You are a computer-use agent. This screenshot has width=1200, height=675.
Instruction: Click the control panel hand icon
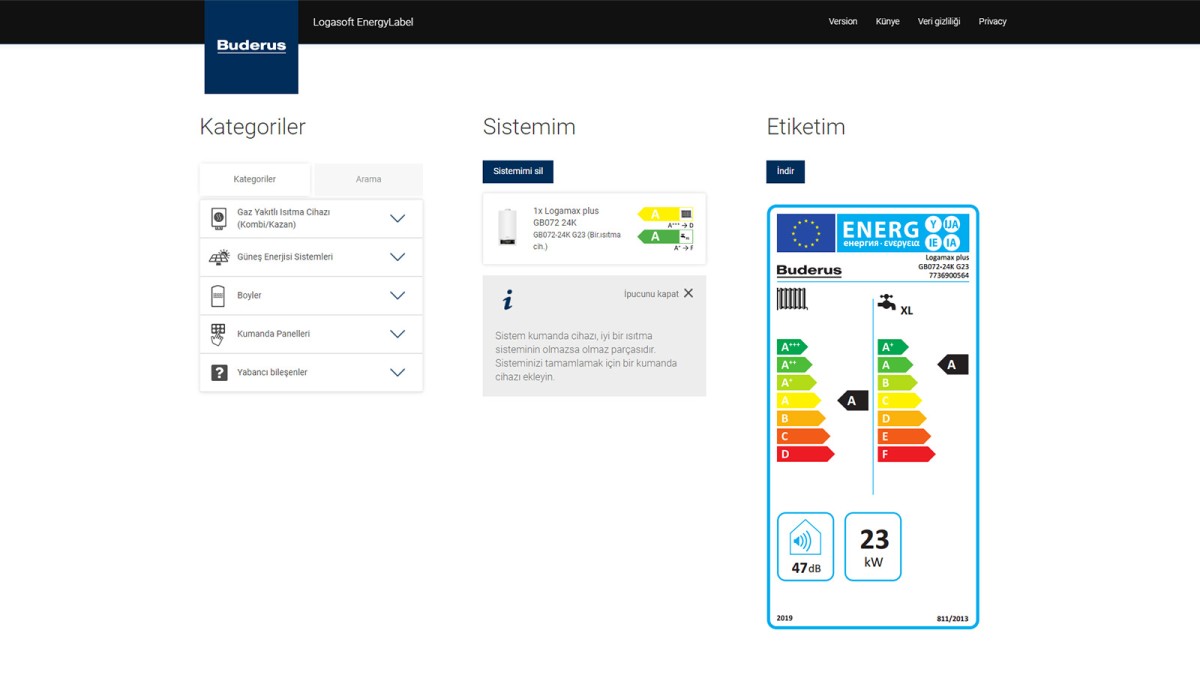218,334
